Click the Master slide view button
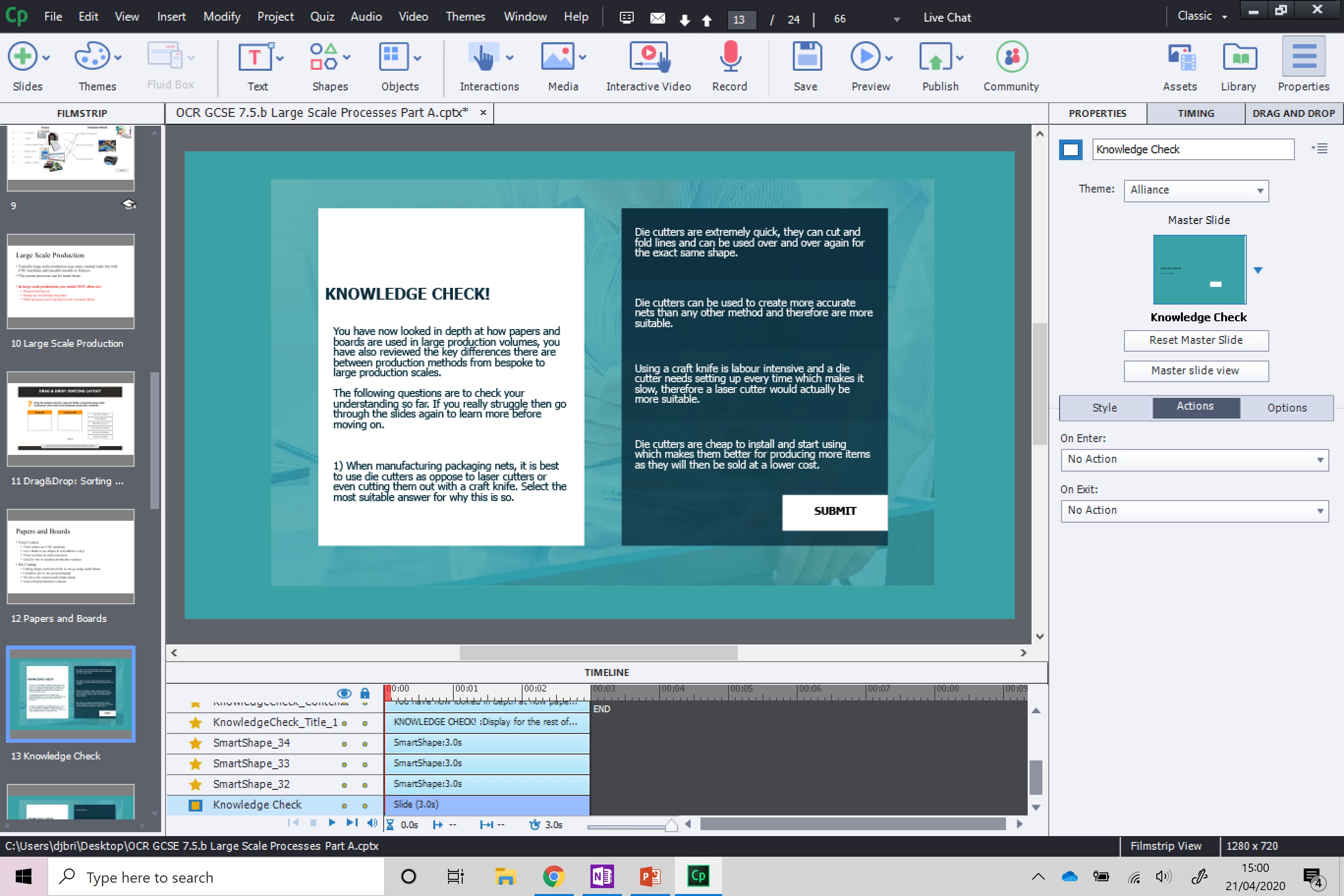1344x896 pixels. point(1196,371)
